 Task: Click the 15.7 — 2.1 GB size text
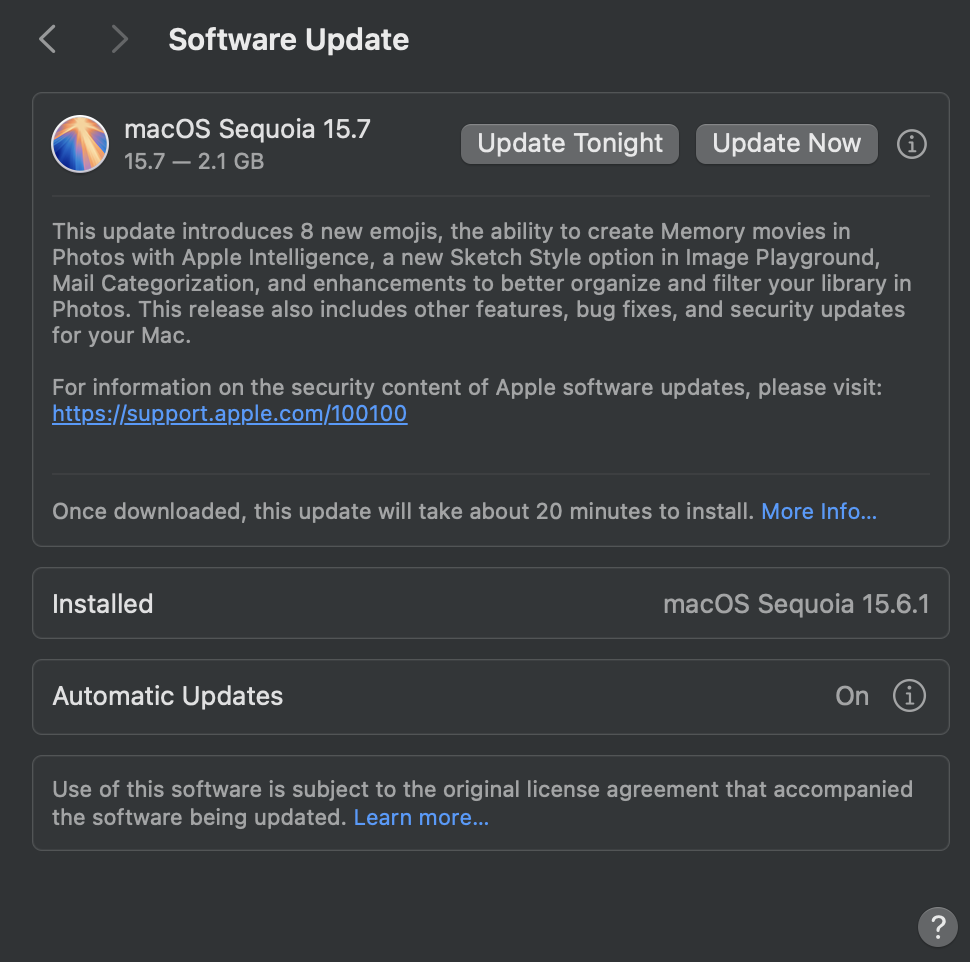(194, 161)
